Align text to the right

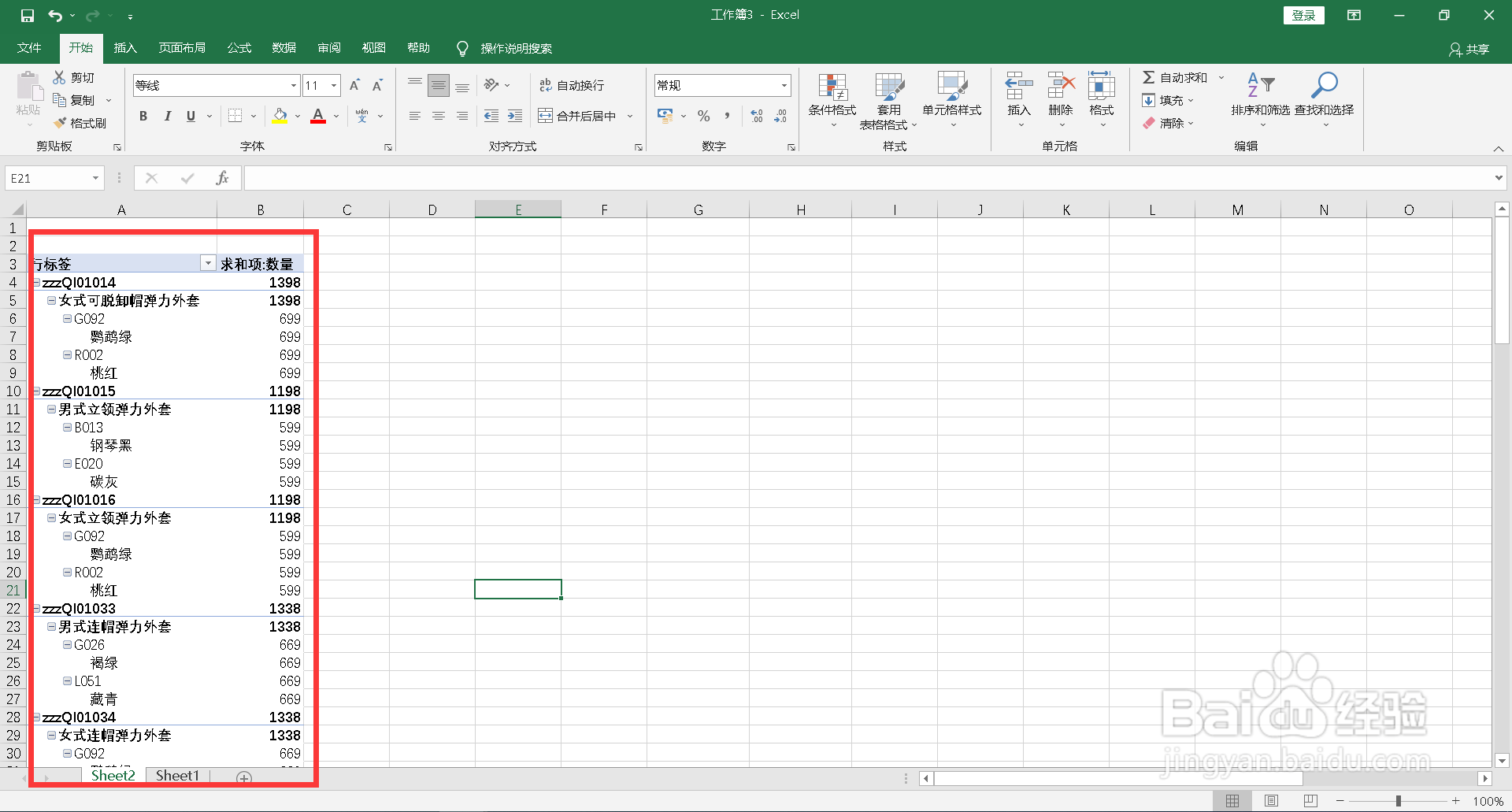(462, 116)
